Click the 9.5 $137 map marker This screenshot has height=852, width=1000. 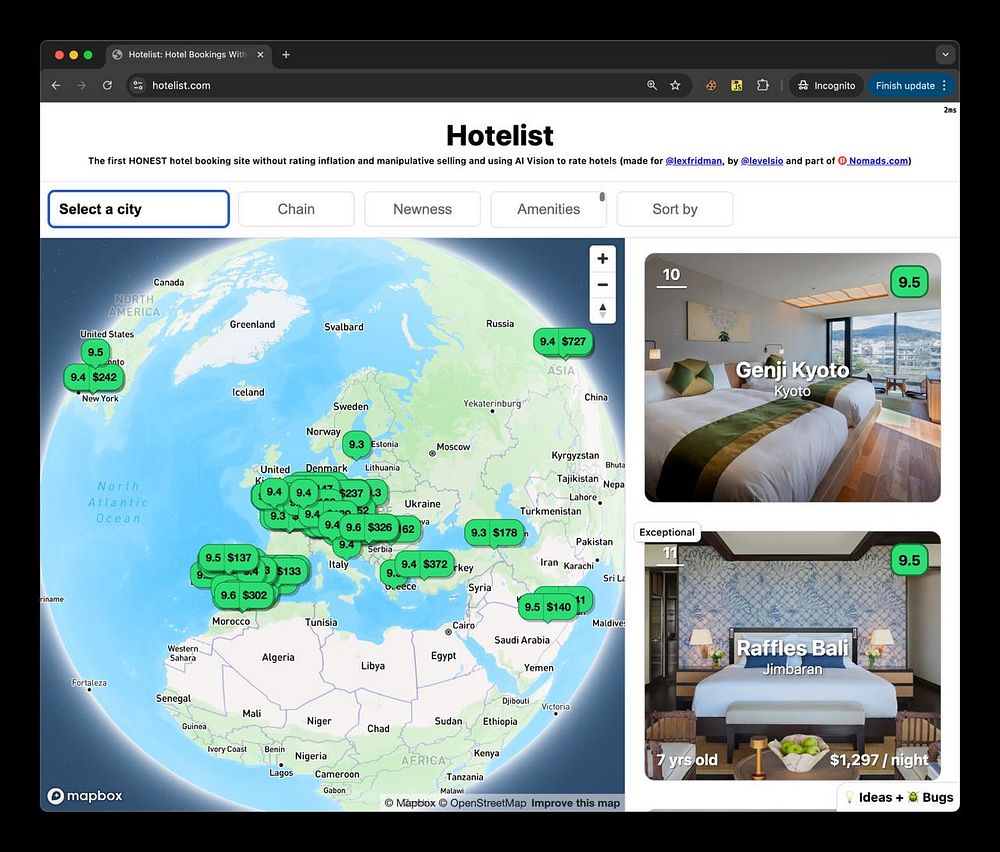click(x=228, y=558)
